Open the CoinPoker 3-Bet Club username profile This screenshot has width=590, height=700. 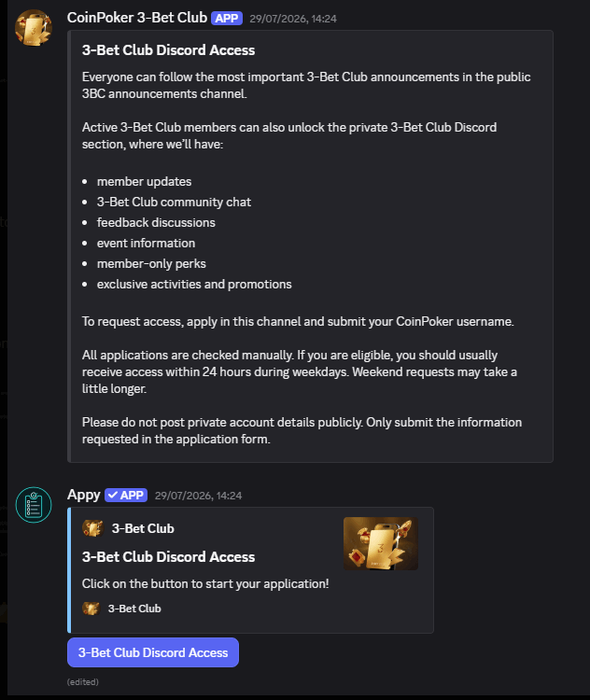pos(137,17)
